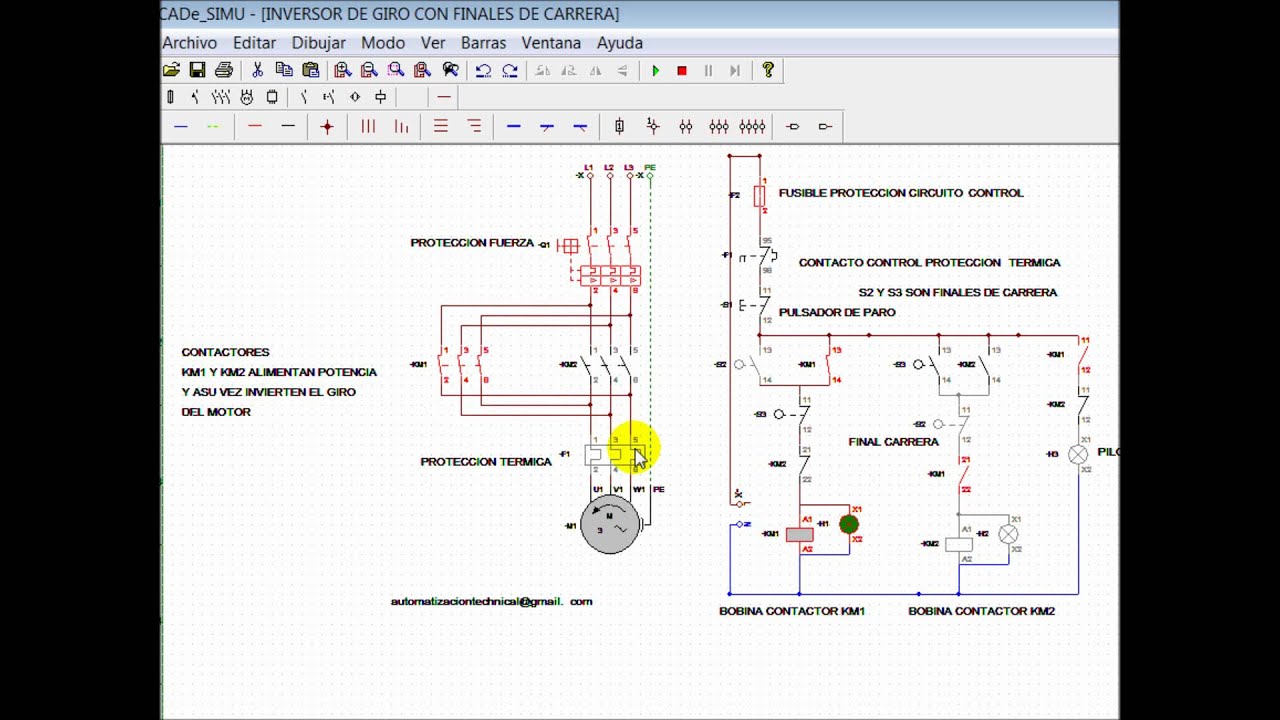Open the Ver menu
This screenshot has height=720, width=1280.
click(x=433, y=43)
